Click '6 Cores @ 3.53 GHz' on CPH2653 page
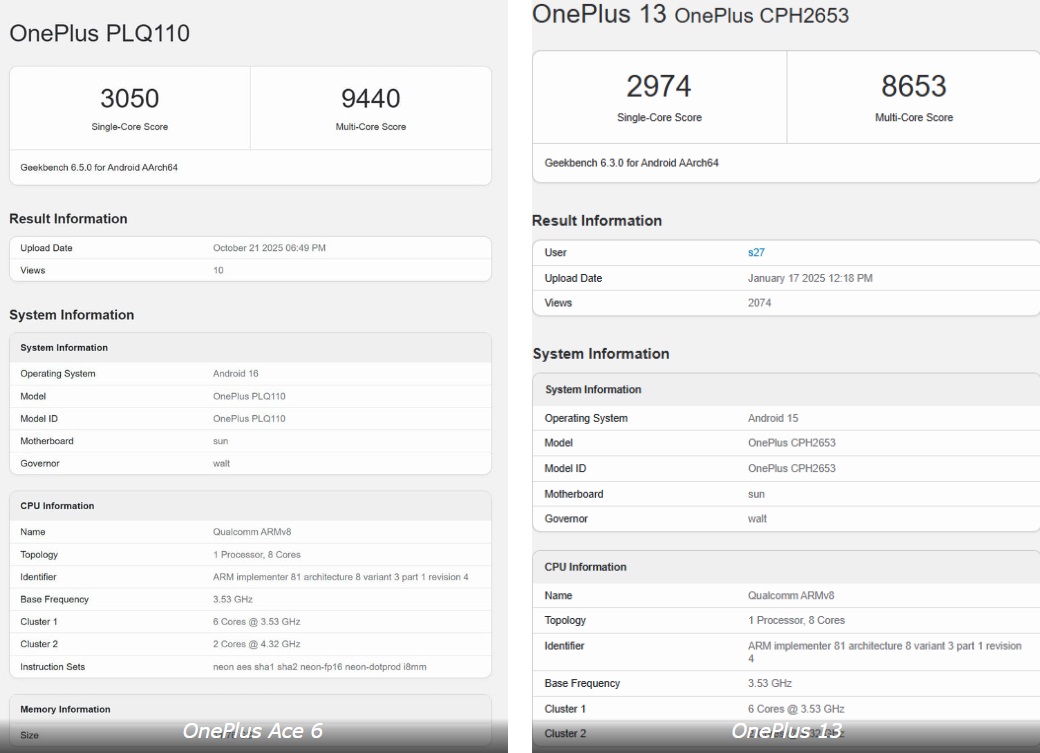The width and height of the screenshot is (1040, 753). click(796, 709)
